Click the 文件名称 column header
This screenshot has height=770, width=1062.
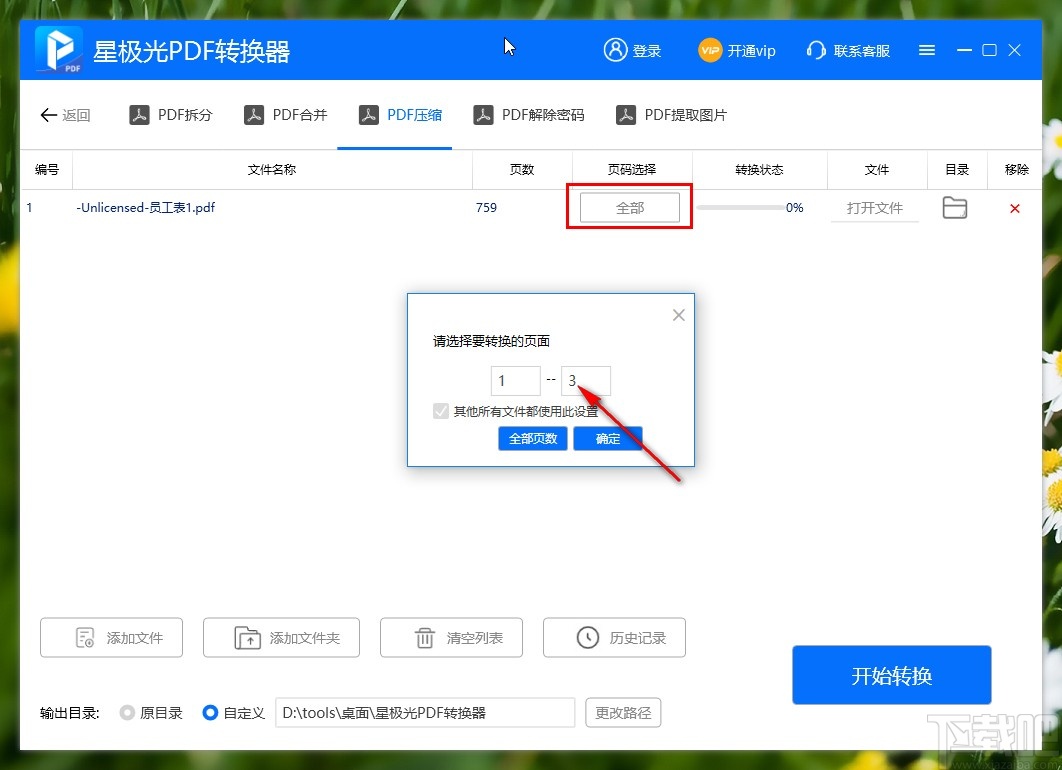click(x=272, y=169)
